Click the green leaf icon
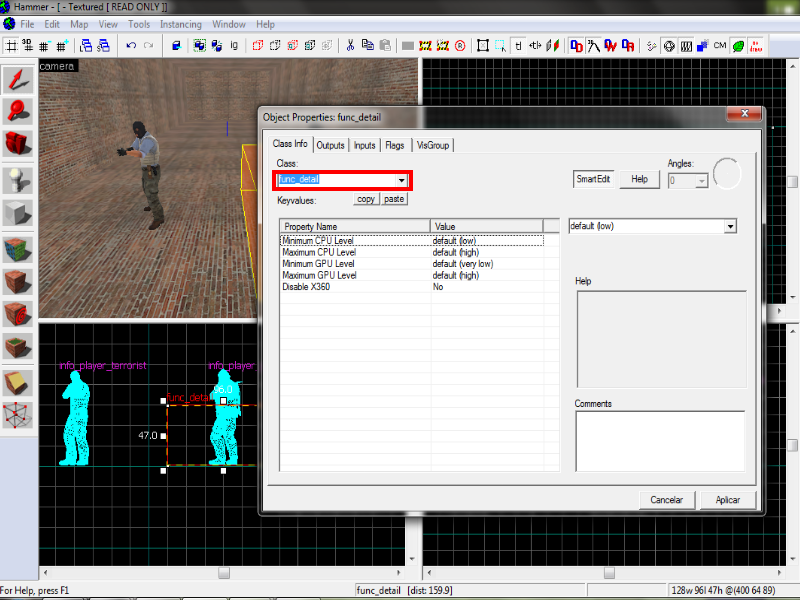 [x=738, y=46]
